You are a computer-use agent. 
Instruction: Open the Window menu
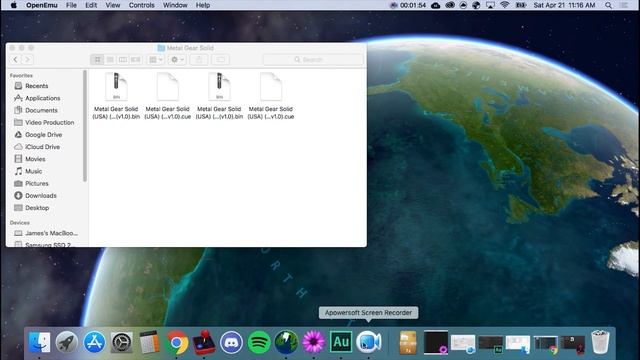tap(175, 5)
